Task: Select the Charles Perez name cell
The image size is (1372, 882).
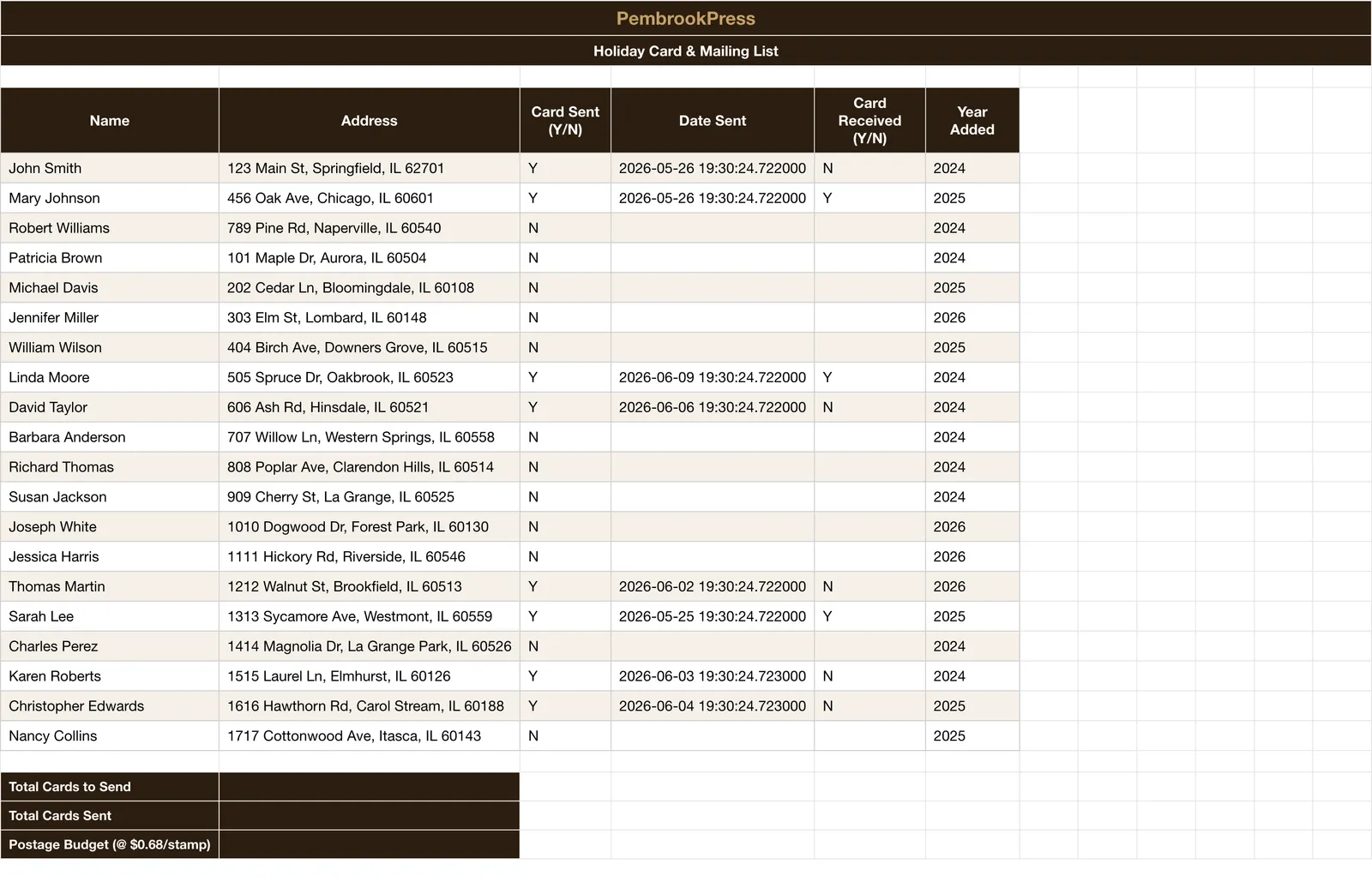Action: (110, 646)
